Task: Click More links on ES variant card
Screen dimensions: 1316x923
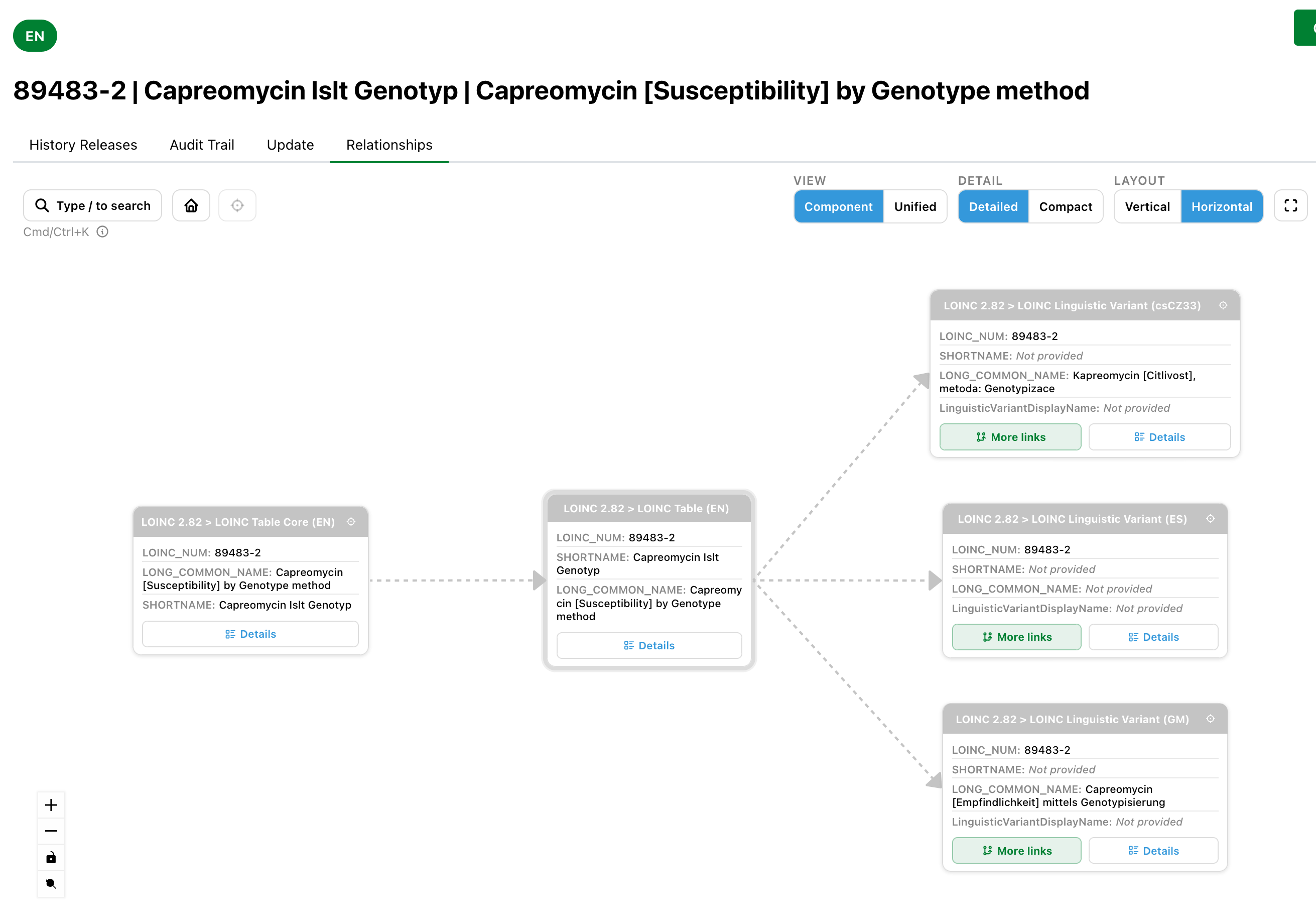Action: pyautogui.click(x=1016, y=637)
